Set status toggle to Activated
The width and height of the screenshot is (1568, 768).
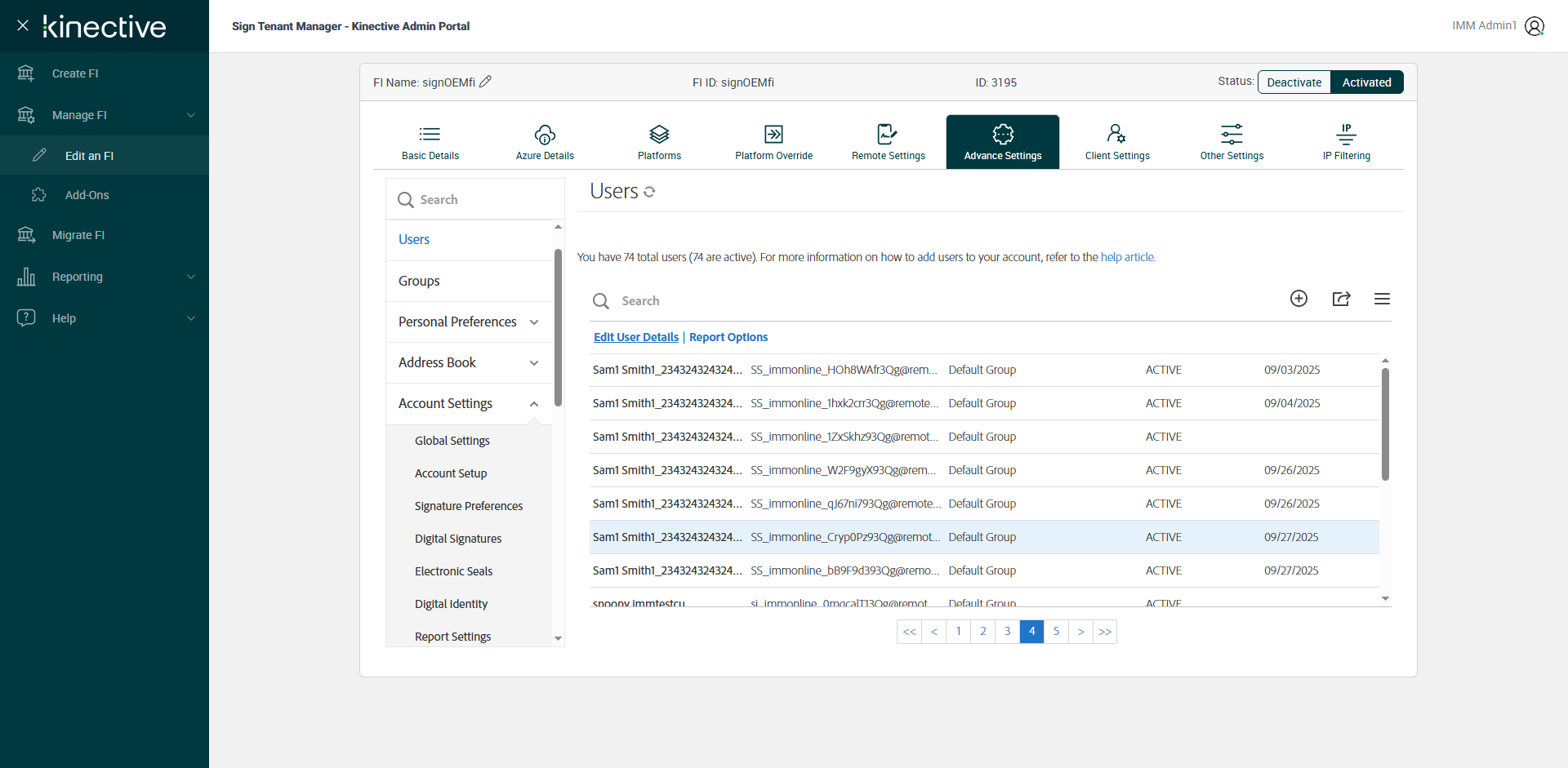(x=1366, y=82)
